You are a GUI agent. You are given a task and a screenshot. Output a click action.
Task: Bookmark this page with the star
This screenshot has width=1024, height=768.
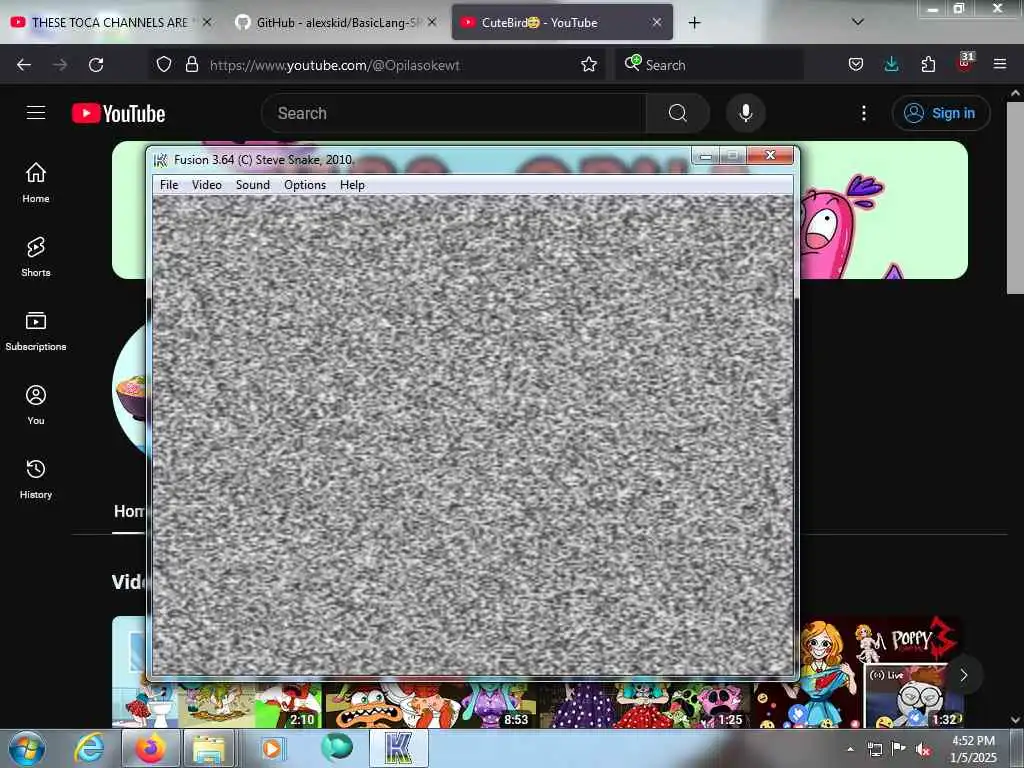(589, 65)
